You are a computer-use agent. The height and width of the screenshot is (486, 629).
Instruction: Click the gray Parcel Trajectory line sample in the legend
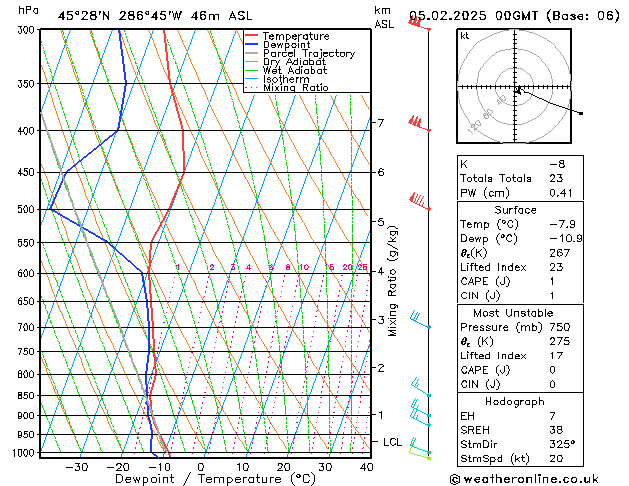tap(251, 53)
